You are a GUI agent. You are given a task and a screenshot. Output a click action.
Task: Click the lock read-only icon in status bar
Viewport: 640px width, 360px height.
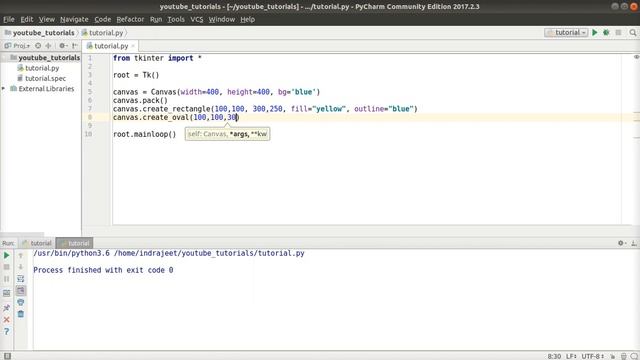pos(613,356)
